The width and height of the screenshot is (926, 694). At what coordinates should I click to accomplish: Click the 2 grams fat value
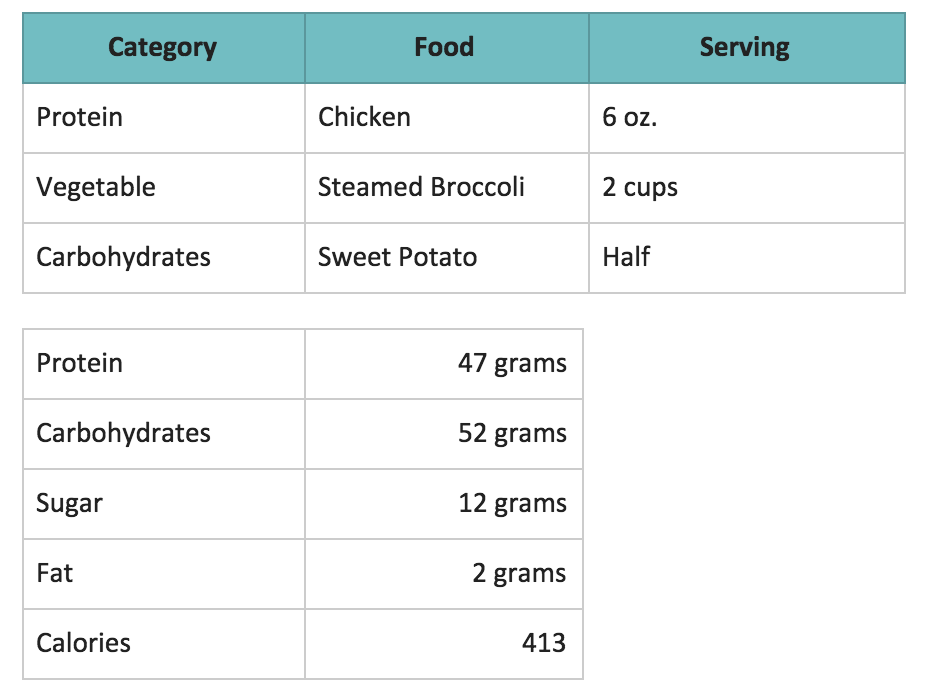tap(519, 573)
